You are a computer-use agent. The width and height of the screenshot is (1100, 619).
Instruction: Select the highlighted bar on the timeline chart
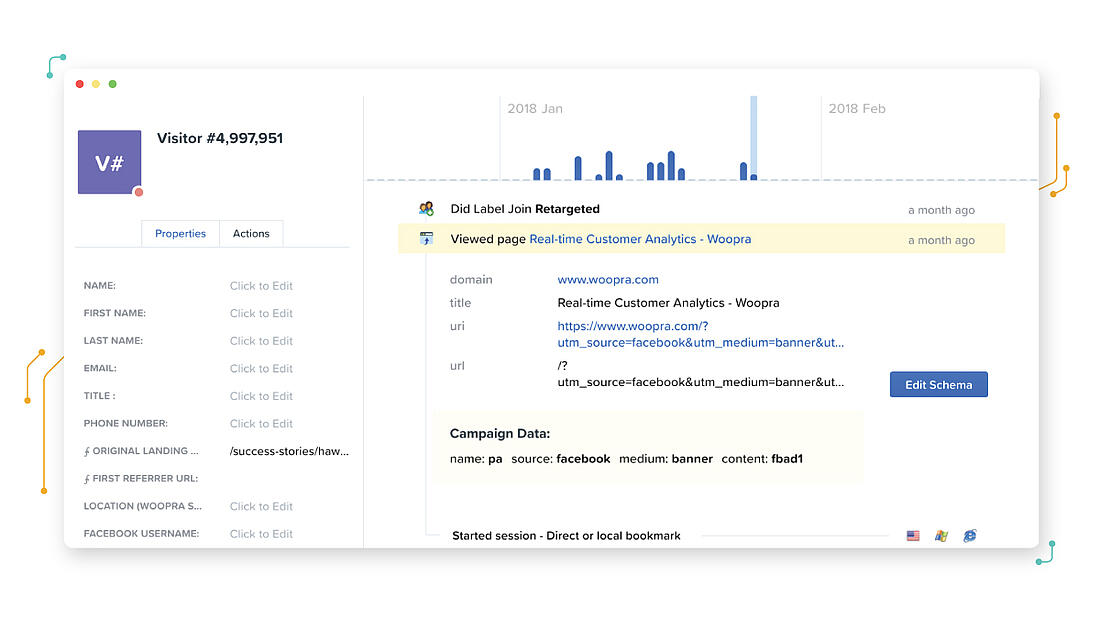[753, 138]
